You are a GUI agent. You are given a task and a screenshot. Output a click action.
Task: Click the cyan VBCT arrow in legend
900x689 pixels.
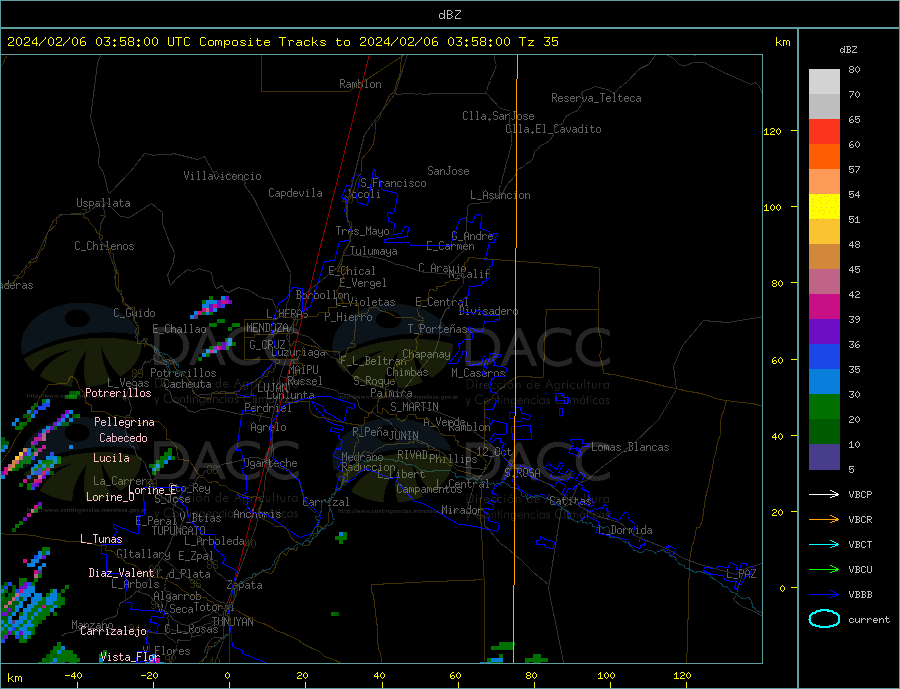[824, 544]
